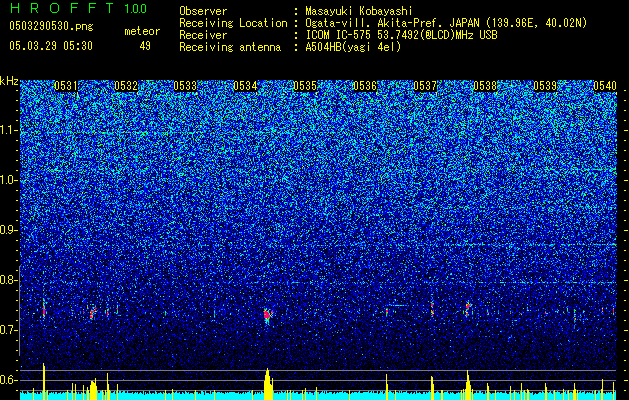Select receiver text ICOM IC-575 53.7492 MHz USB

401,35
